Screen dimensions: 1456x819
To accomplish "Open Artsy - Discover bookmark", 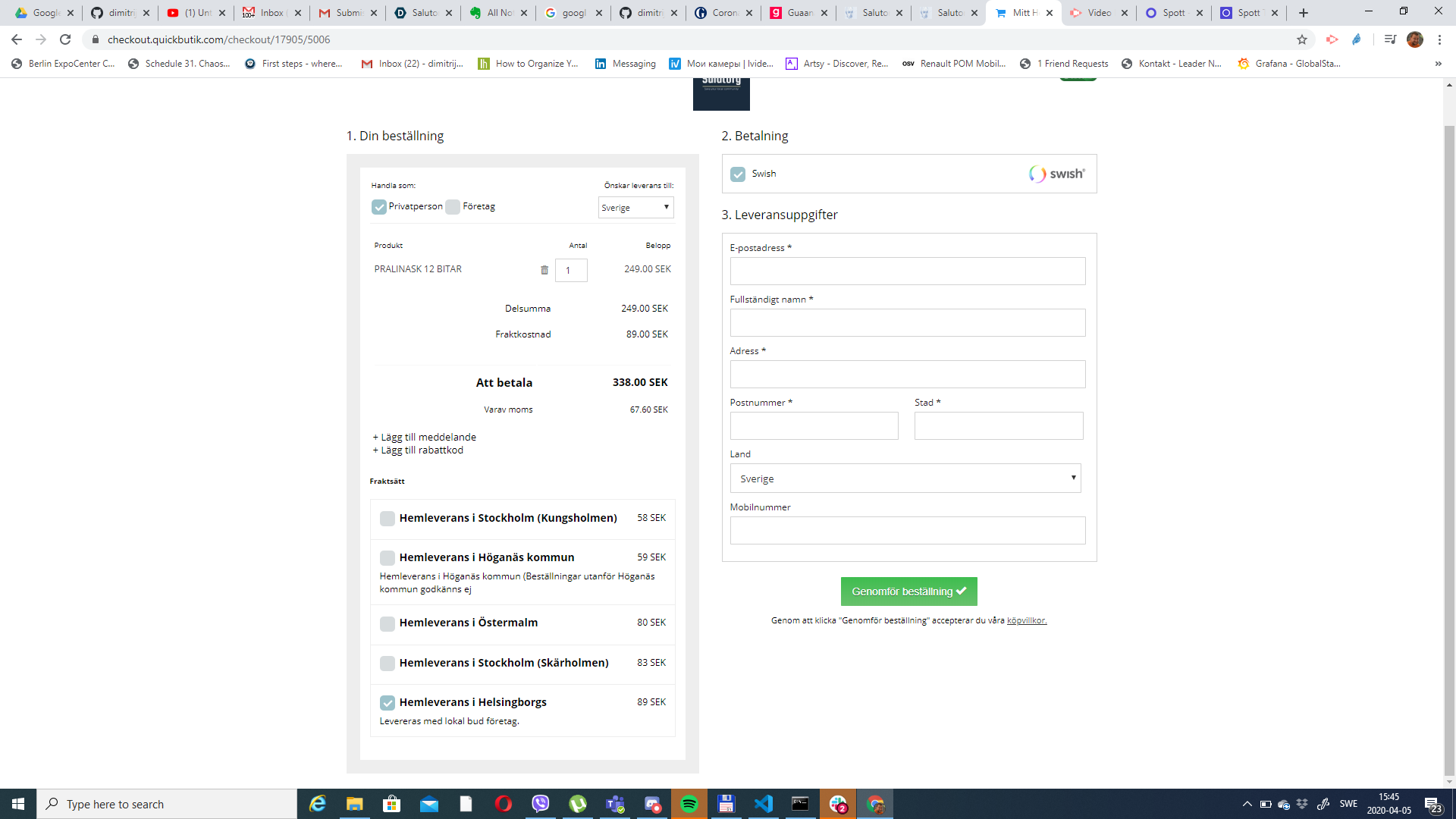I will coord(837,64).
